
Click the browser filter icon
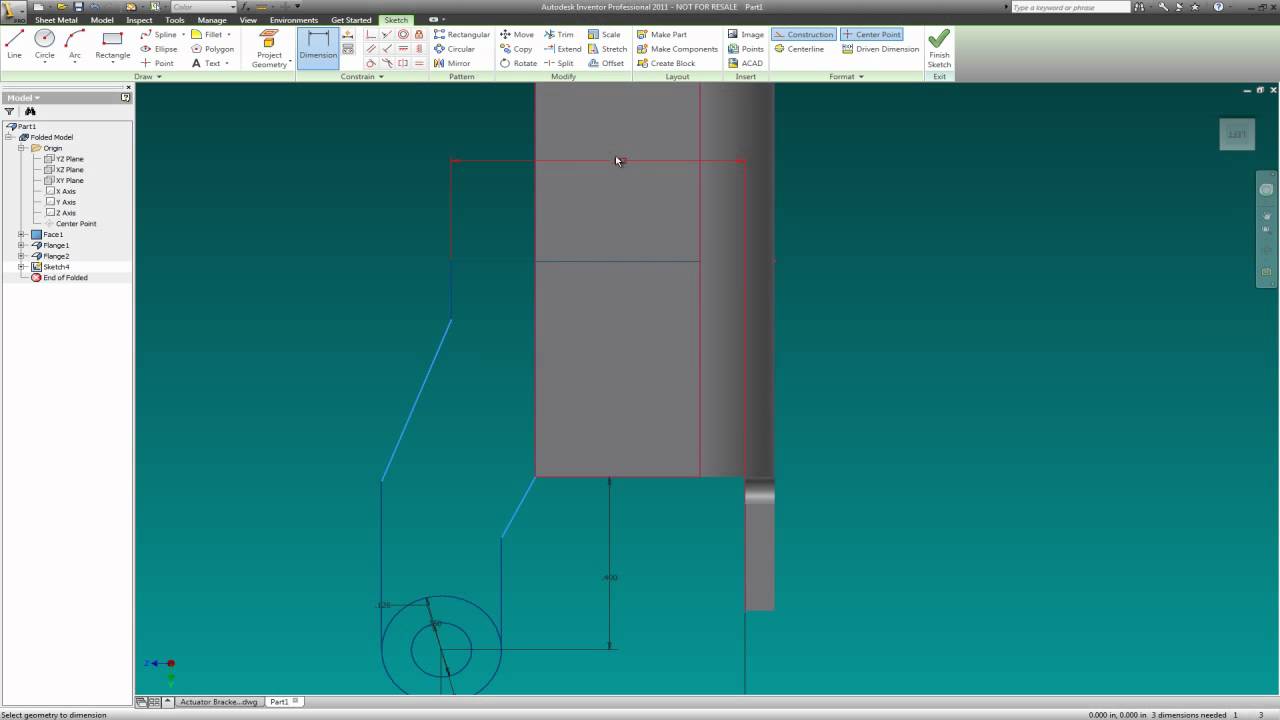click(x=10, y=112)
